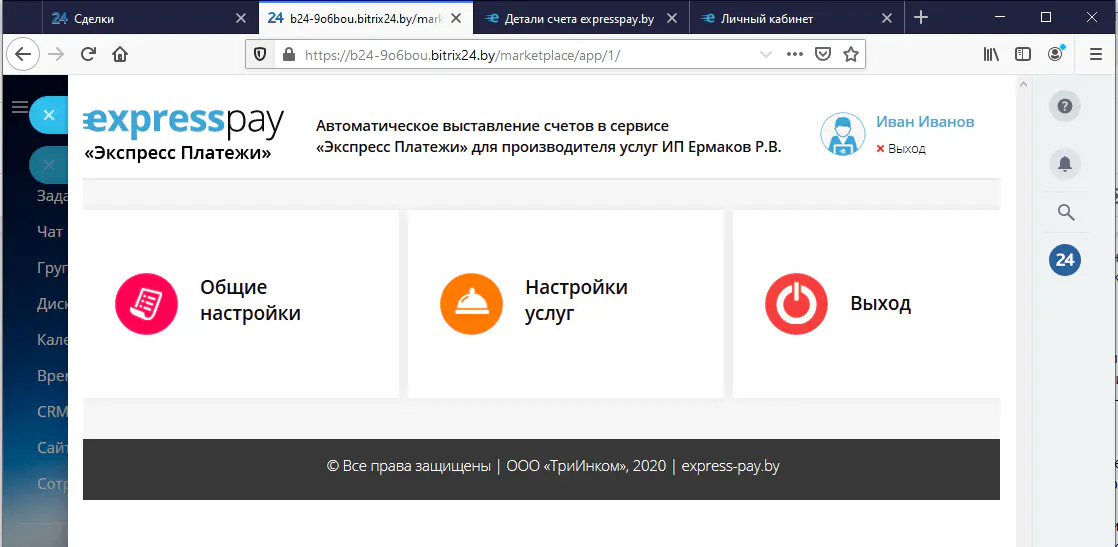Close the active bitrix24 marketplace tab

click(456, 19)
